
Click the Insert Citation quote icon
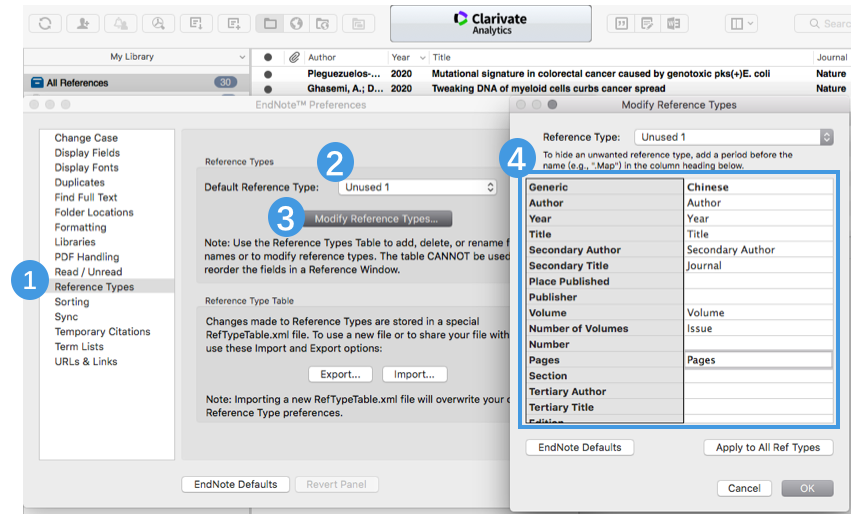tap(622, 23)
